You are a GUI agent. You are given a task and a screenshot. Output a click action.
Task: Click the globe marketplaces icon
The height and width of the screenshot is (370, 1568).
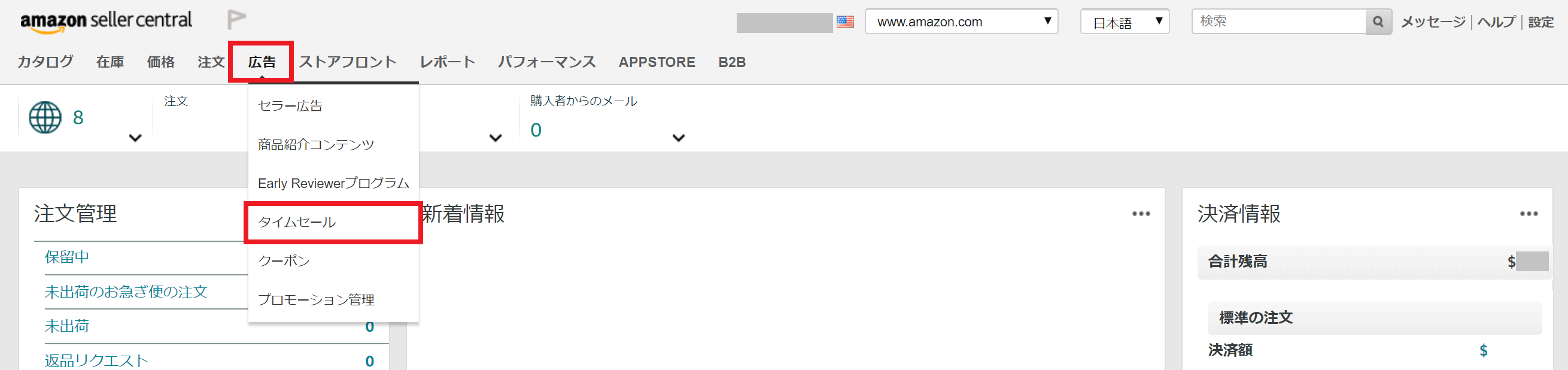point(45,117)
